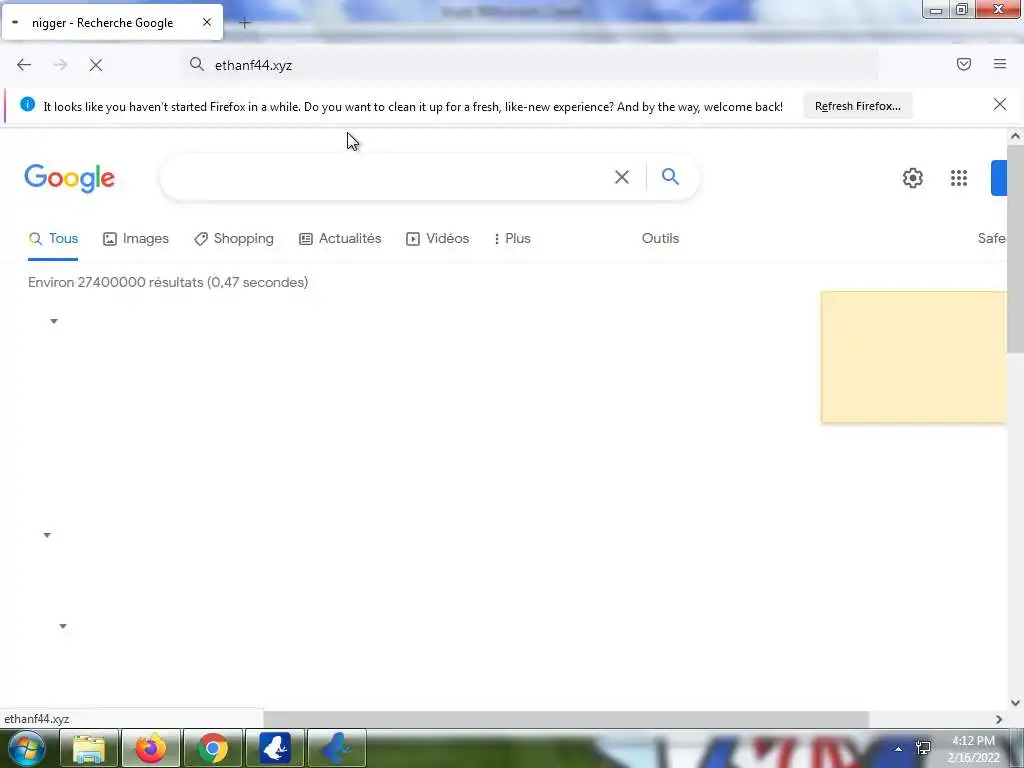Select the Tous search tab

(x=54, y=238)
